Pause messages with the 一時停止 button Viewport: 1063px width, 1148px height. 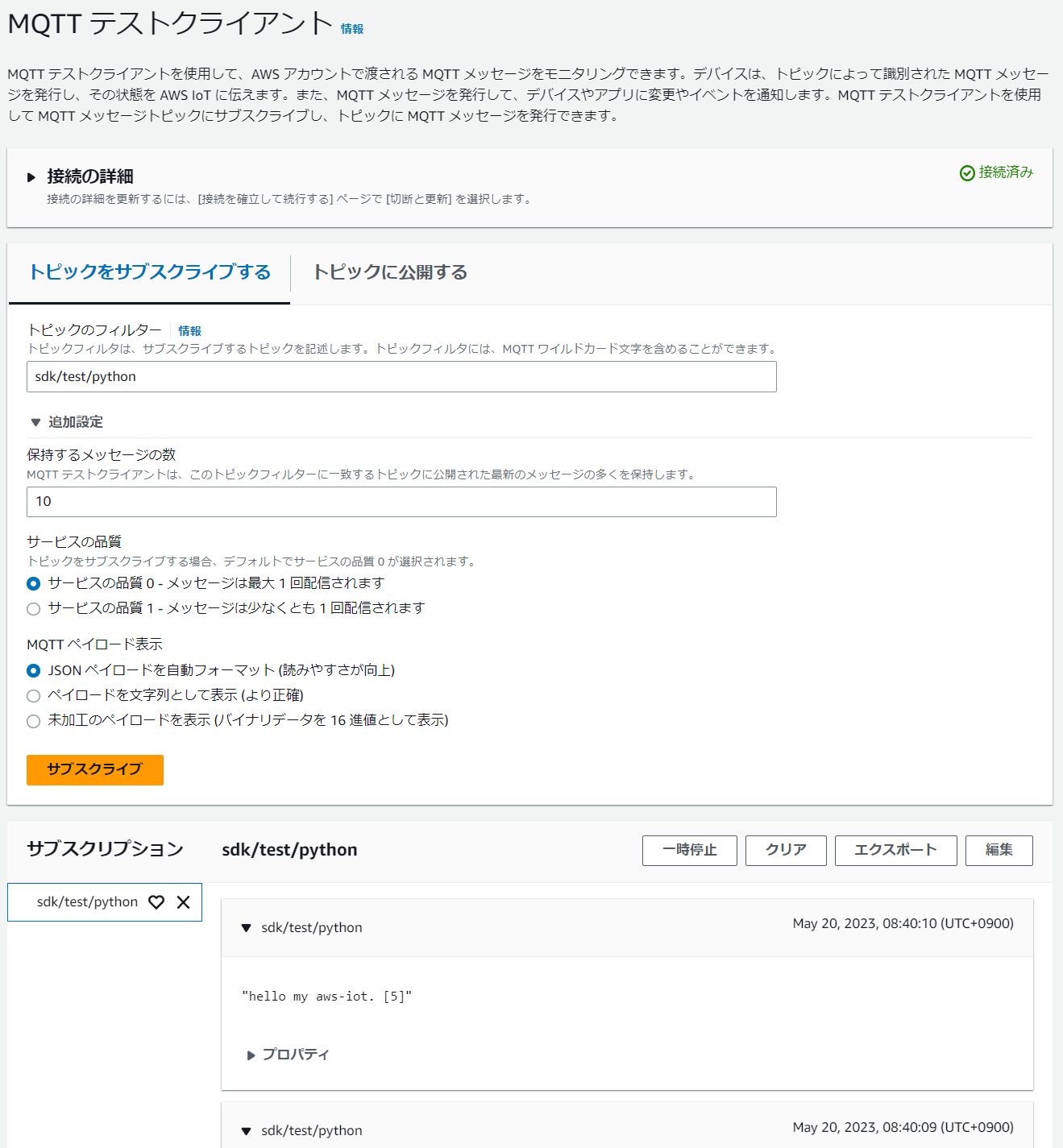689,850
